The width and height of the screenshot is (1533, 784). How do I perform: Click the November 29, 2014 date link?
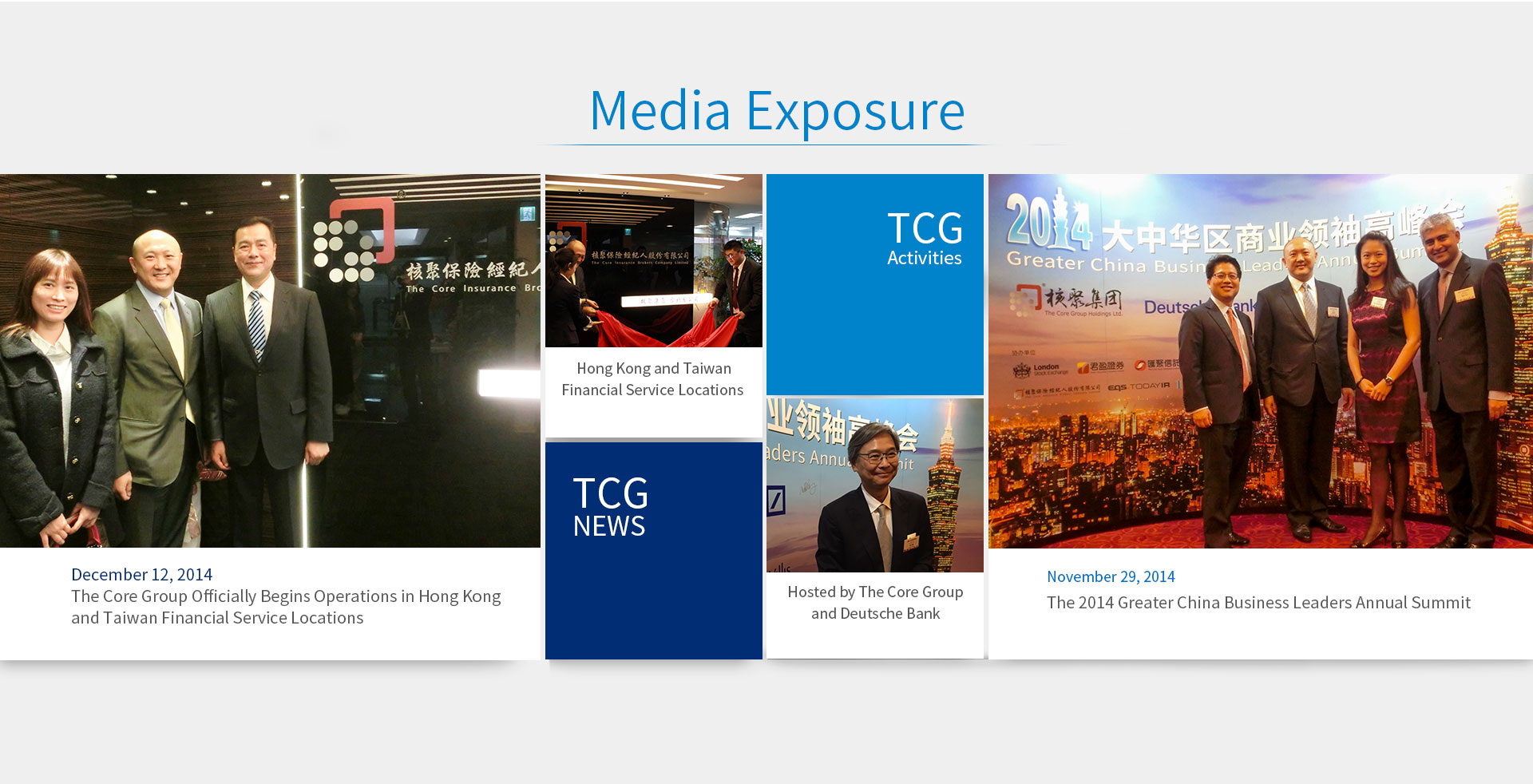coord(1111,576)
